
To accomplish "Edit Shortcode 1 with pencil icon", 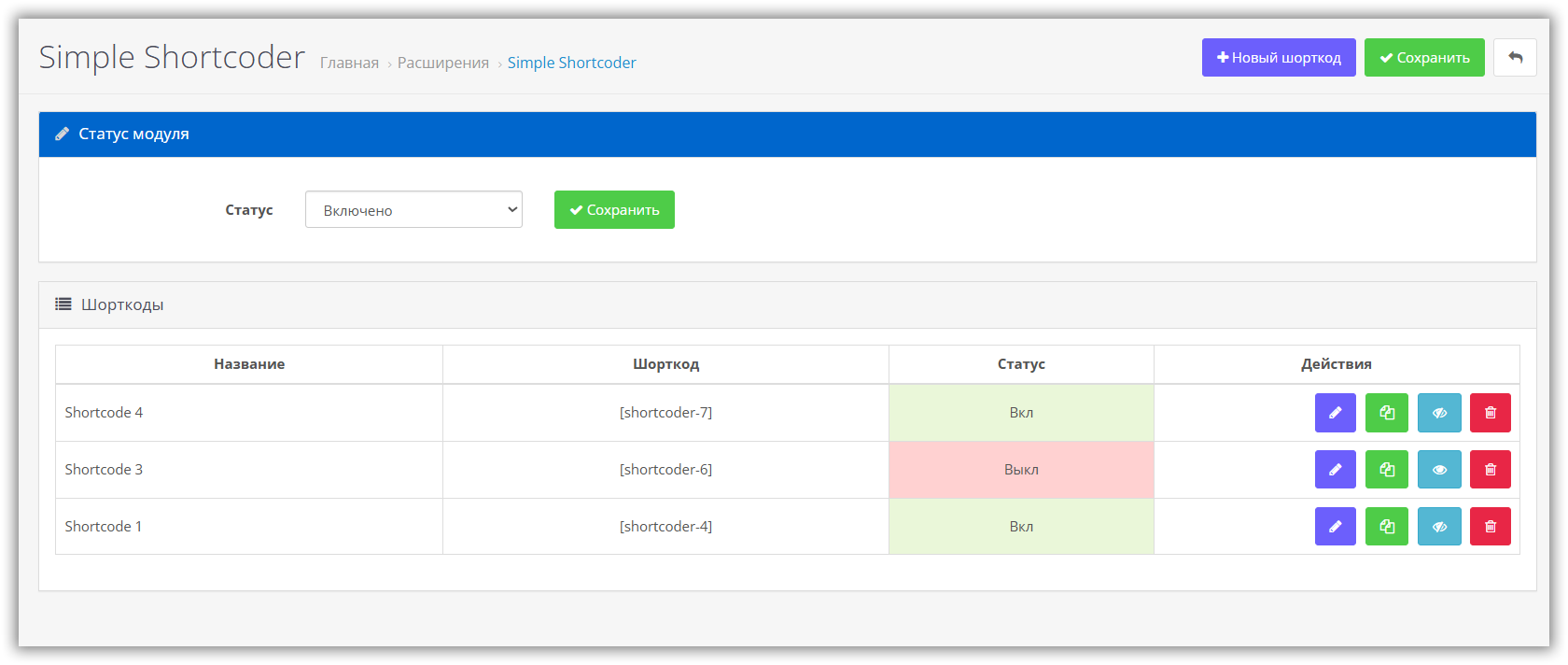I will tap(1335, 527).
